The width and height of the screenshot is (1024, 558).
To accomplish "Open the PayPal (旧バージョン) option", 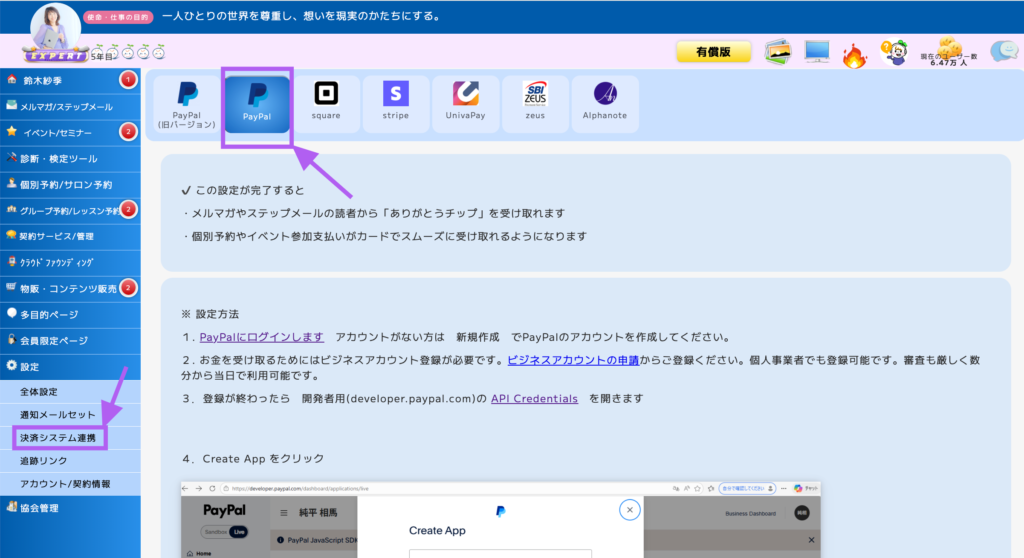I will (x=187, y=103).
